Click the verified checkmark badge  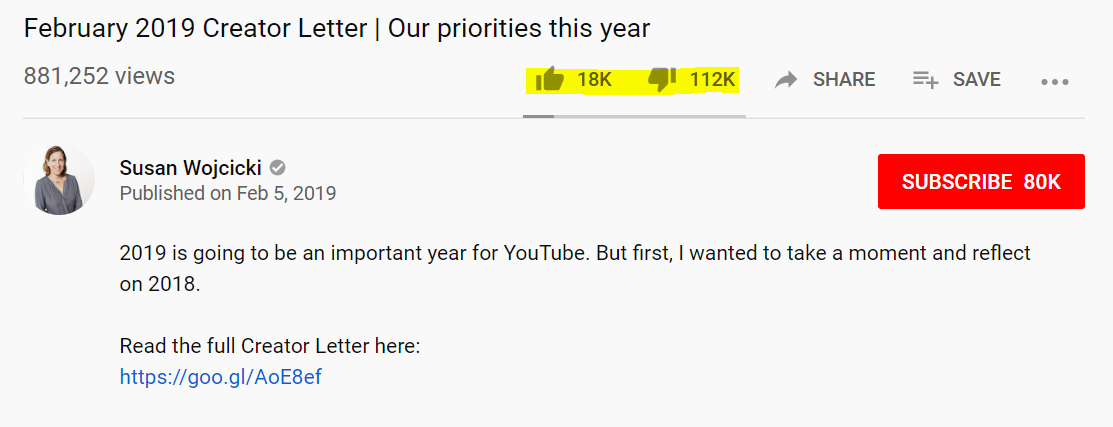(x=277, y=167)
